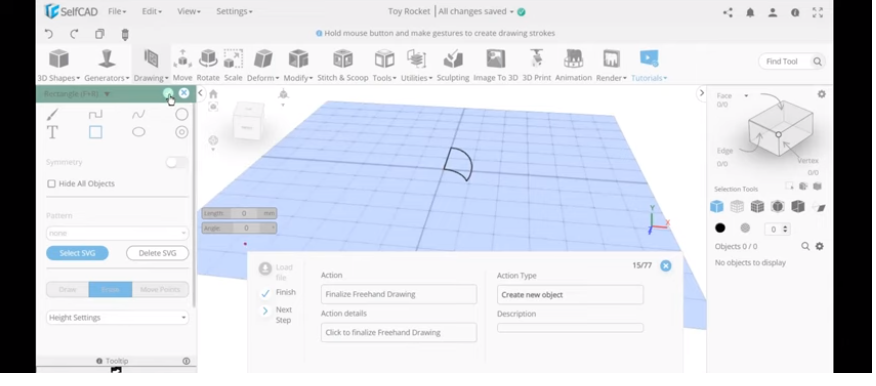This screenshot has width=876, height=386.
Task: Search objects with magnifier icon
Action: pyautogui.click(x=805, y=246)
